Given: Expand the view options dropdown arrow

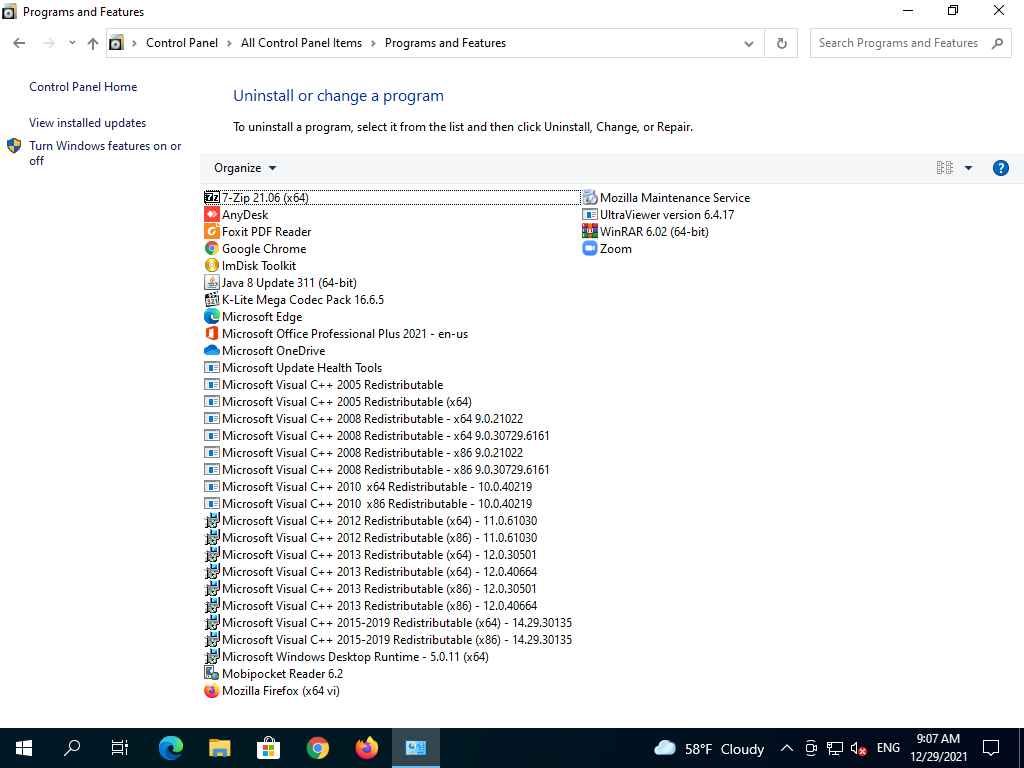Looking at the screenshot, I should point(968,168).
